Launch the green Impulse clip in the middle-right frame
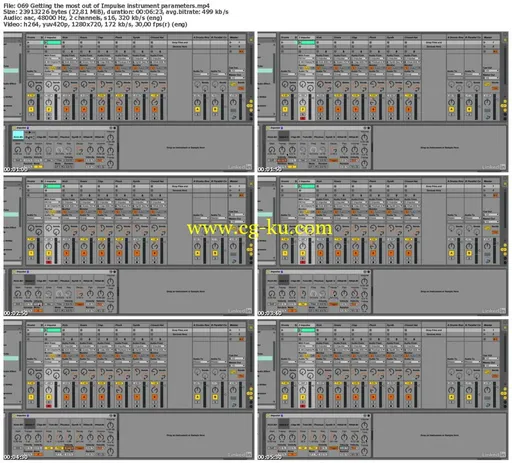Image resolution: width=512 pixels, height=463 pixels. coord(307,187)
